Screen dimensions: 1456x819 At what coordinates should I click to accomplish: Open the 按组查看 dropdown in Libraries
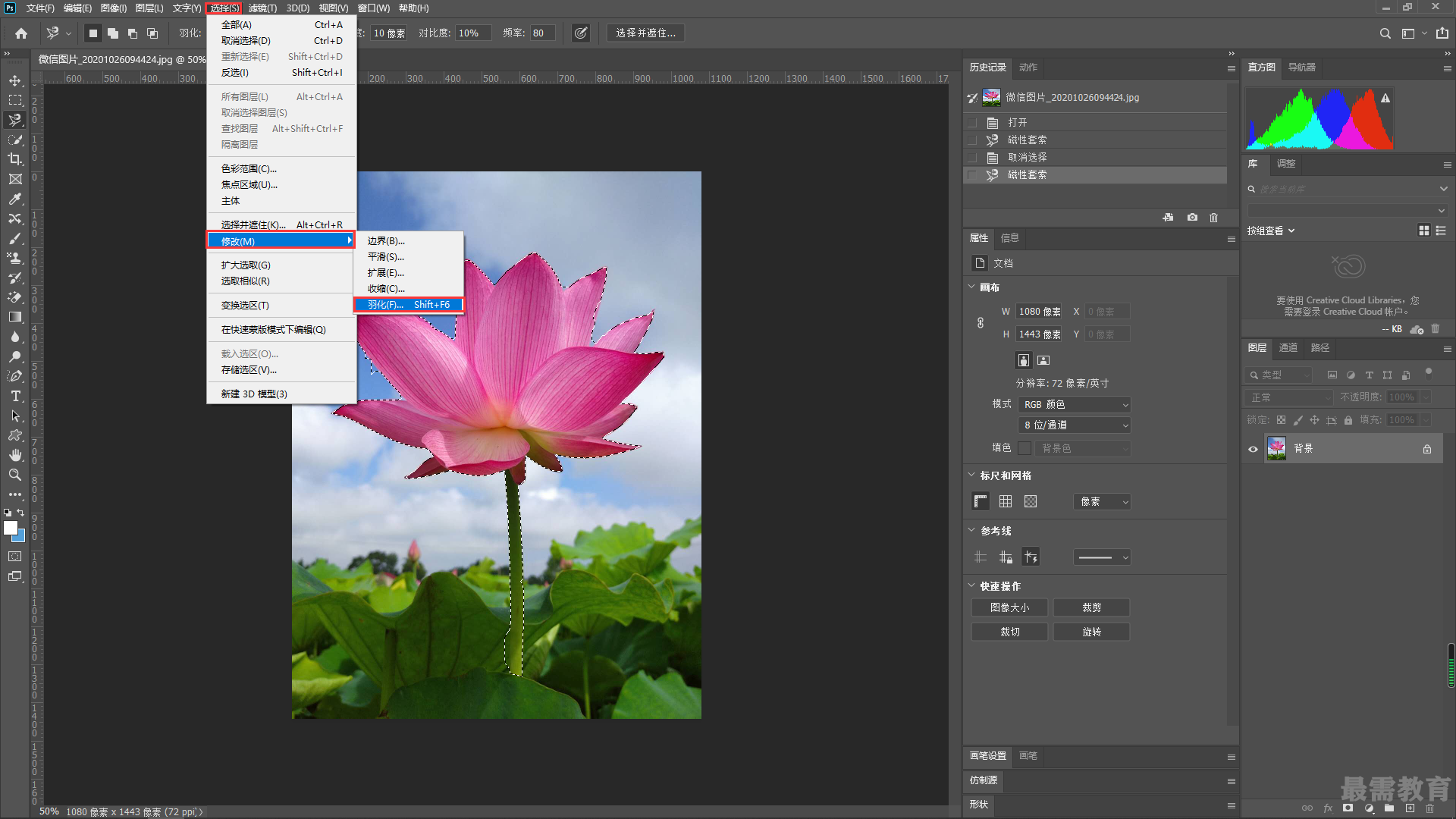(x=1271, y=231)
